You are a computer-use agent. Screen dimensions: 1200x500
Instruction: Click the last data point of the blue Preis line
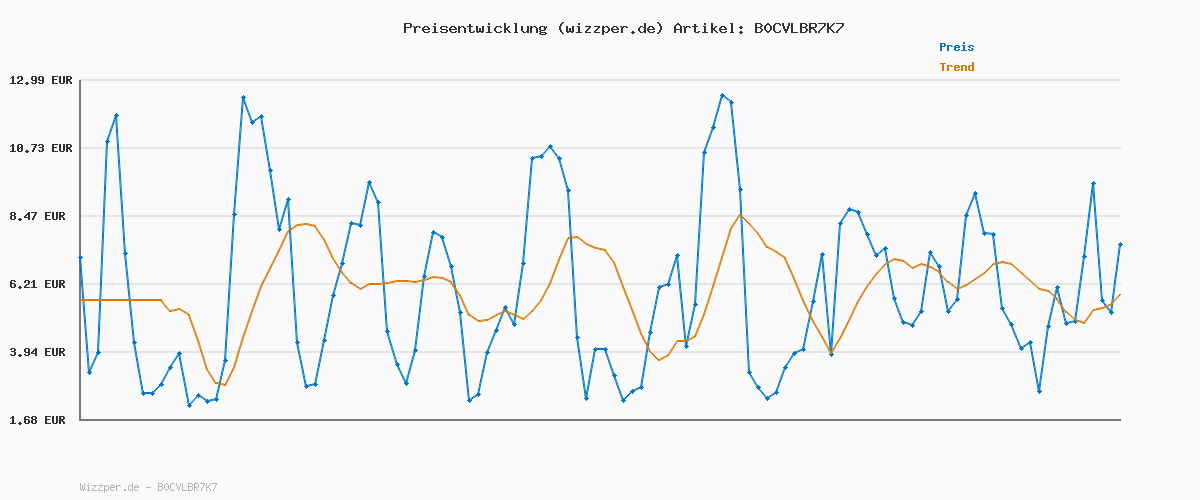coord(1120,245)
